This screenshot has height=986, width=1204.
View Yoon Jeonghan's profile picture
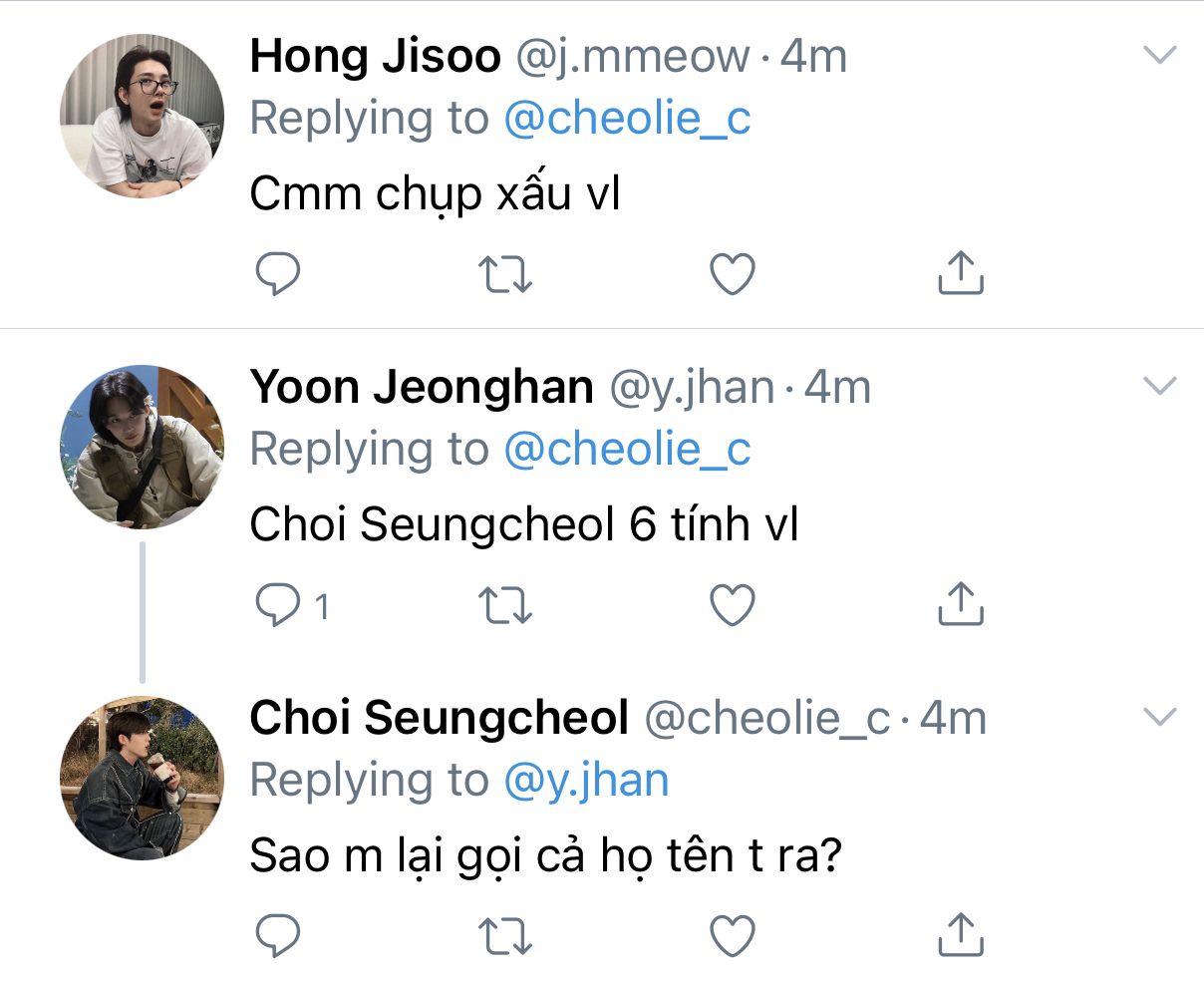143,447
